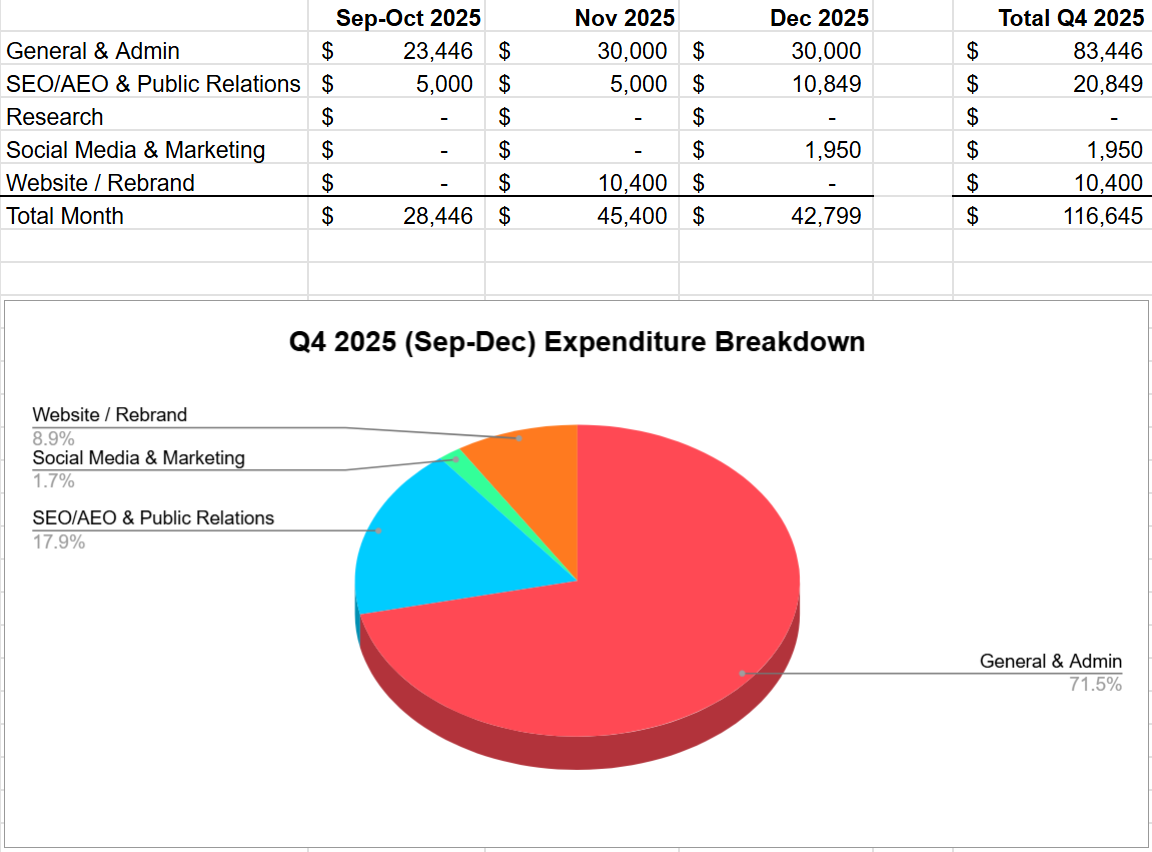Select the SEO/AEO & Public Relations row label

point(154,84)
